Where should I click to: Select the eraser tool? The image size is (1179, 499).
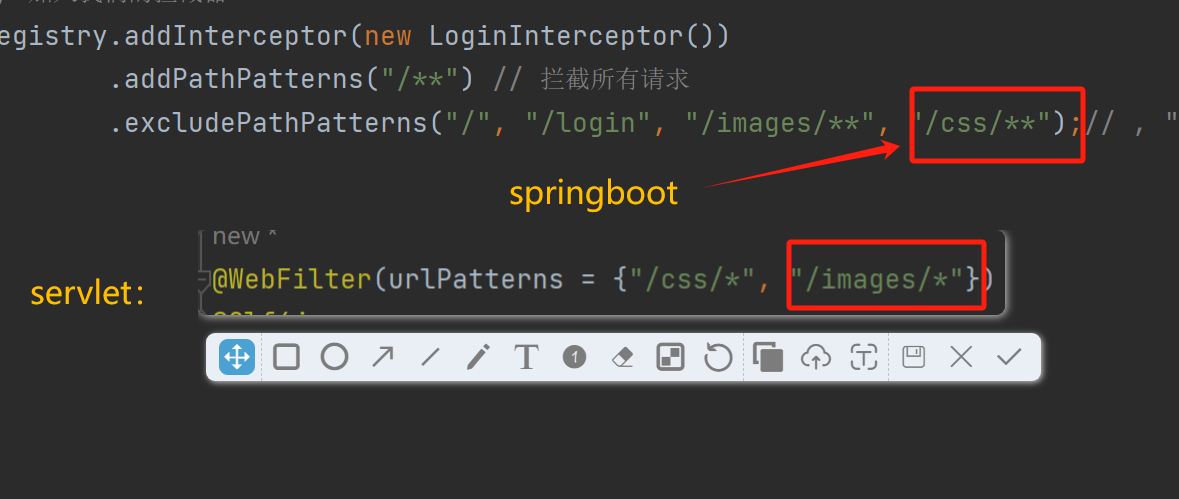click(x=623, y=358)
